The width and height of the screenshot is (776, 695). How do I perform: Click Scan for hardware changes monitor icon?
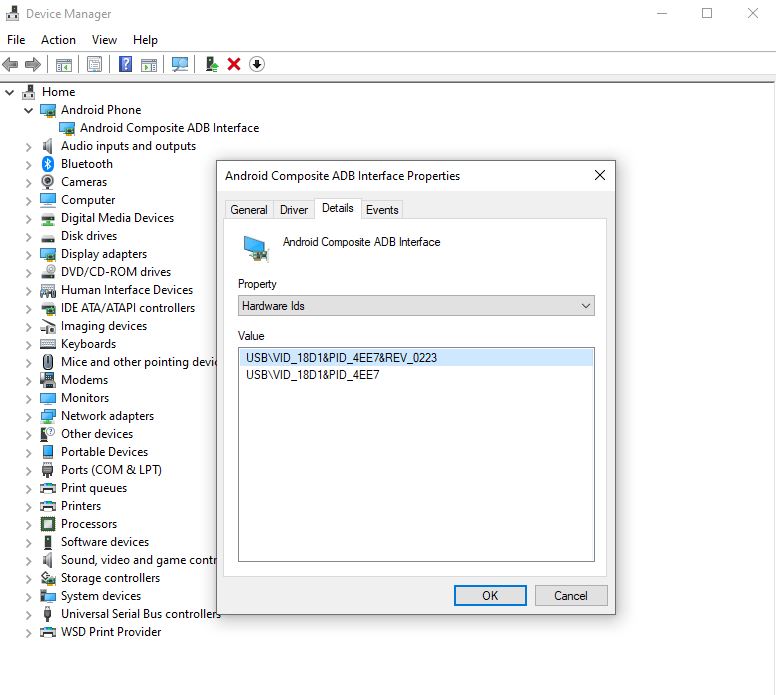(x=180, y=64)
